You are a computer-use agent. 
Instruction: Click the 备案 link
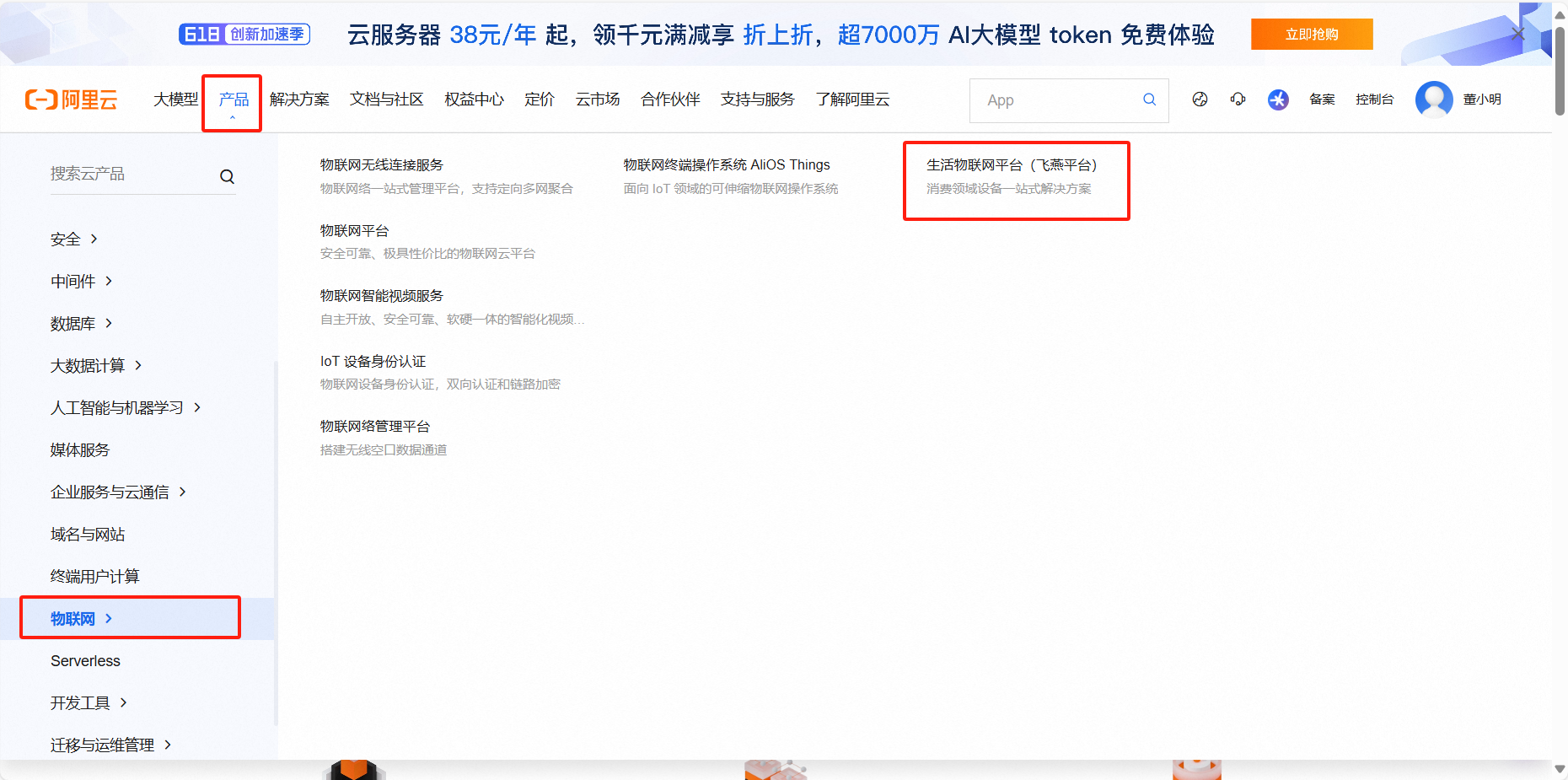1322,100
